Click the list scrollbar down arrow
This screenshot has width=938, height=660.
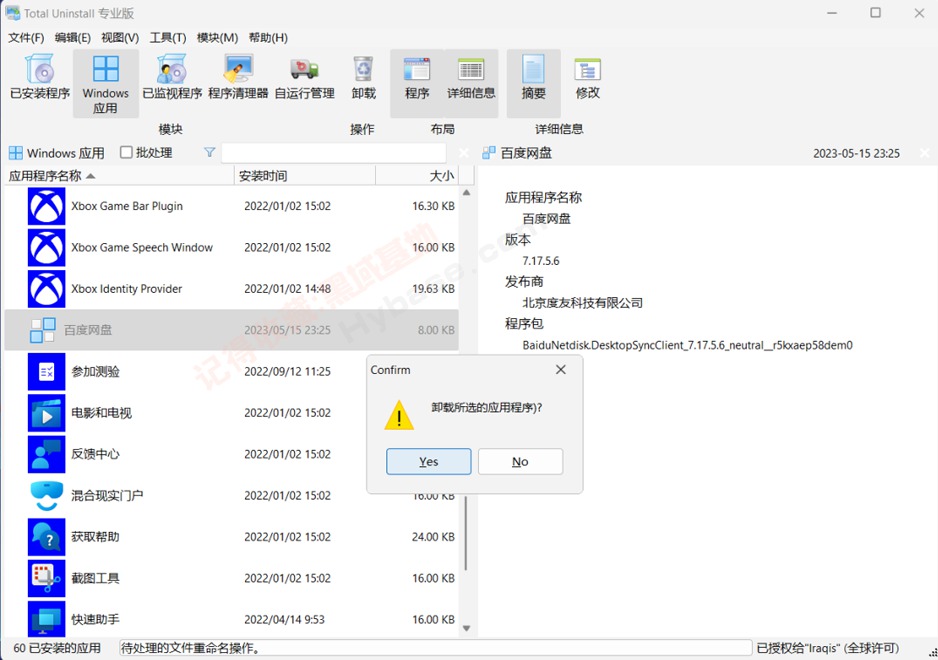467,628
